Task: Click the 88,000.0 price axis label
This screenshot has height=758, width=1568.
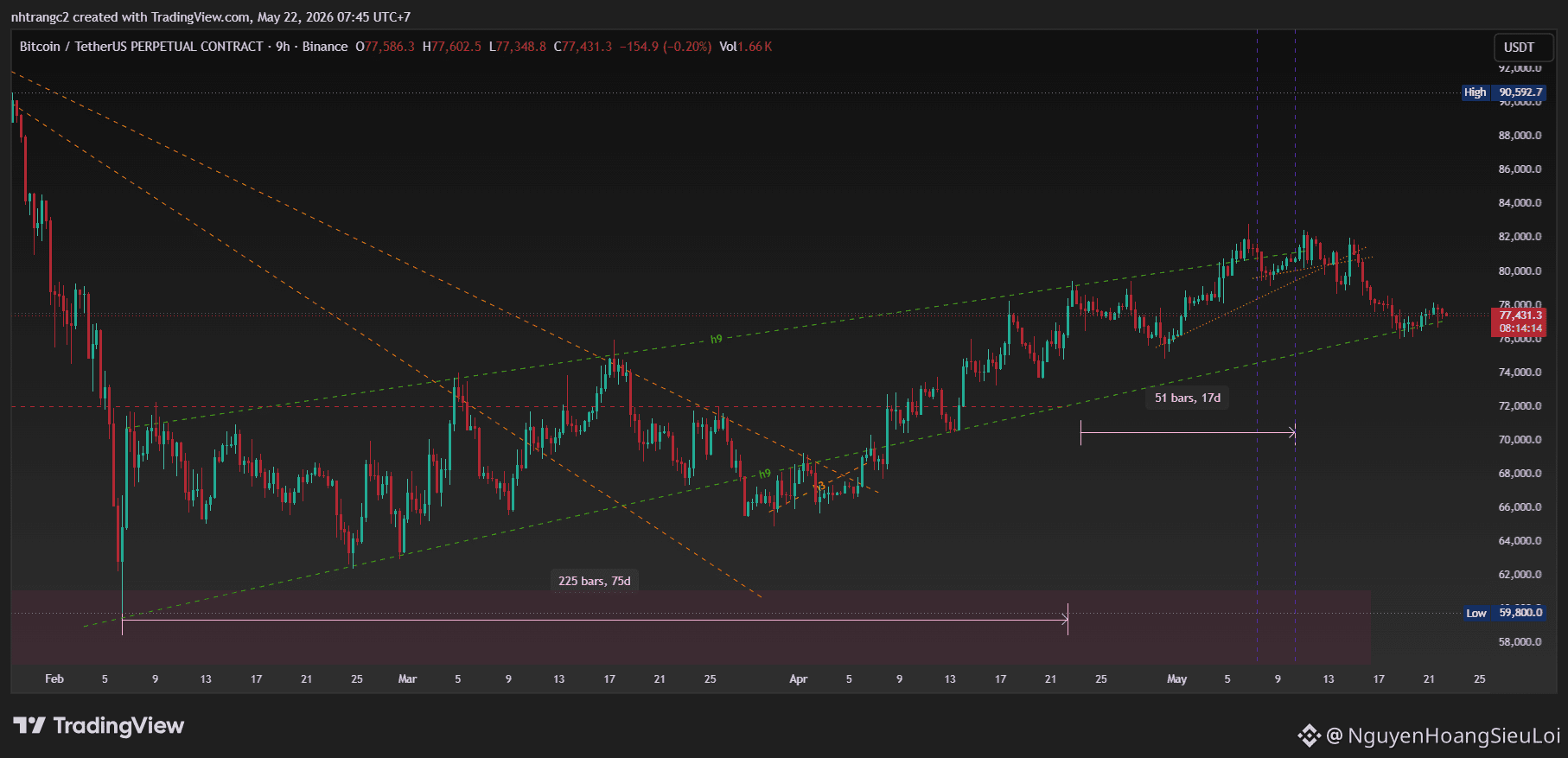Action: (x=1520, y=136)
